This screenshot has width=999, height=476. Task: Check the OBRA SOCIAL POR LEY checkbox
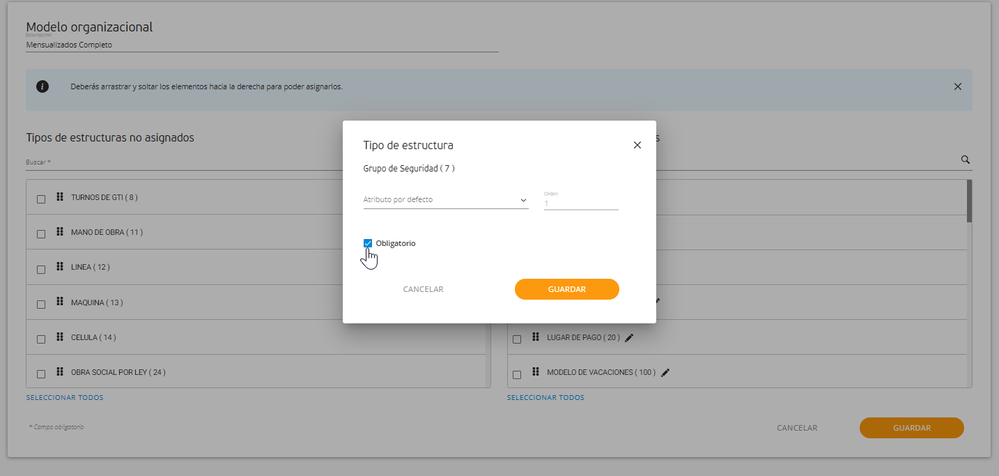tap(41, 375)
